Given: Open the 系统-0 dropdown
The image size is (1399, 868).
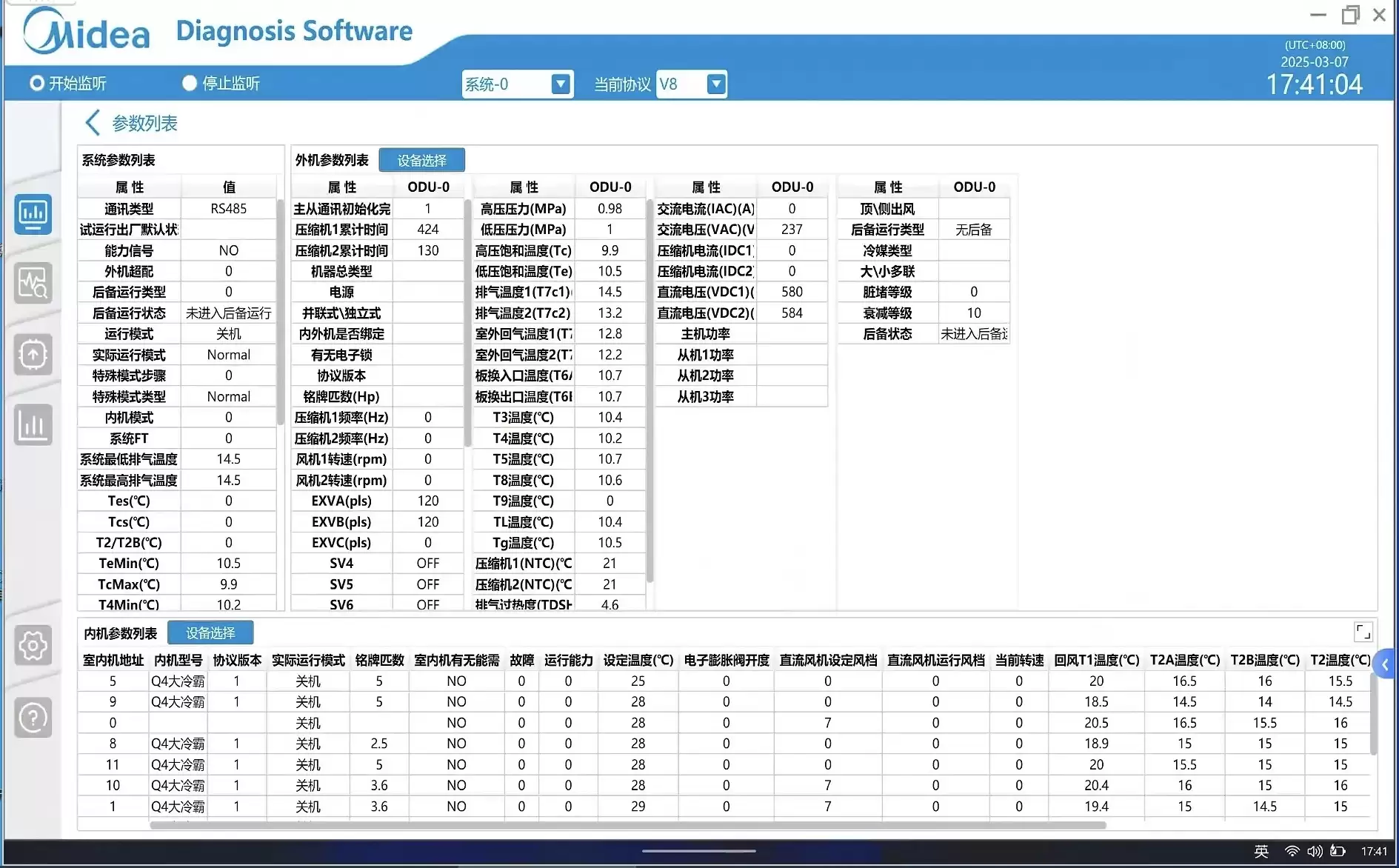Looking at the screenshot, I should (x=561, y=84).
